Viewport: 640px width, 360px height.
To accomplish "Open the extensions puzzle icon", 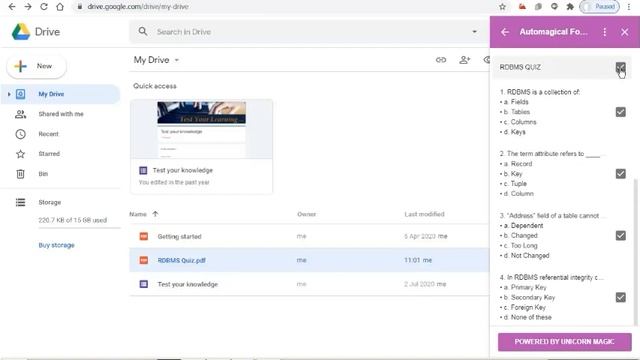I will [570, 7].
